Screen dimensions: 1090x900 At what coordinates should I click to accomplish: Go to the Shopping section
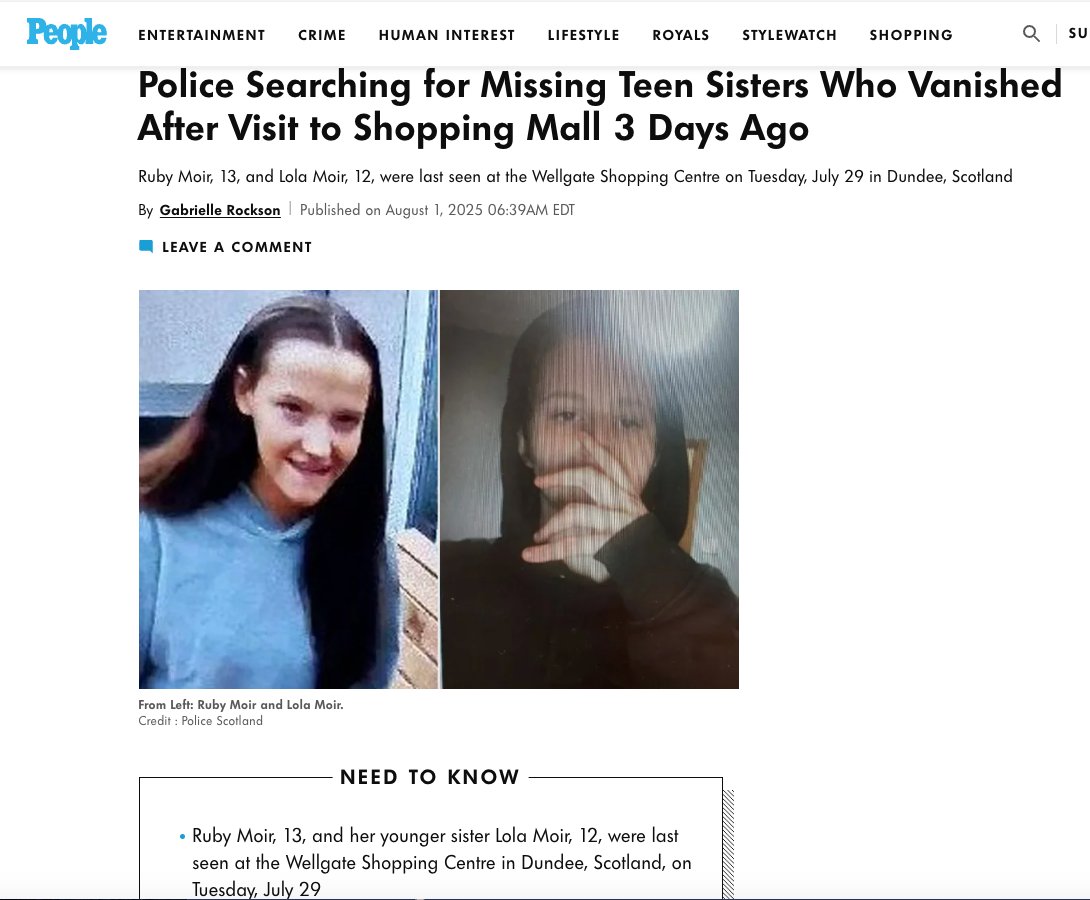click(911, 35)
